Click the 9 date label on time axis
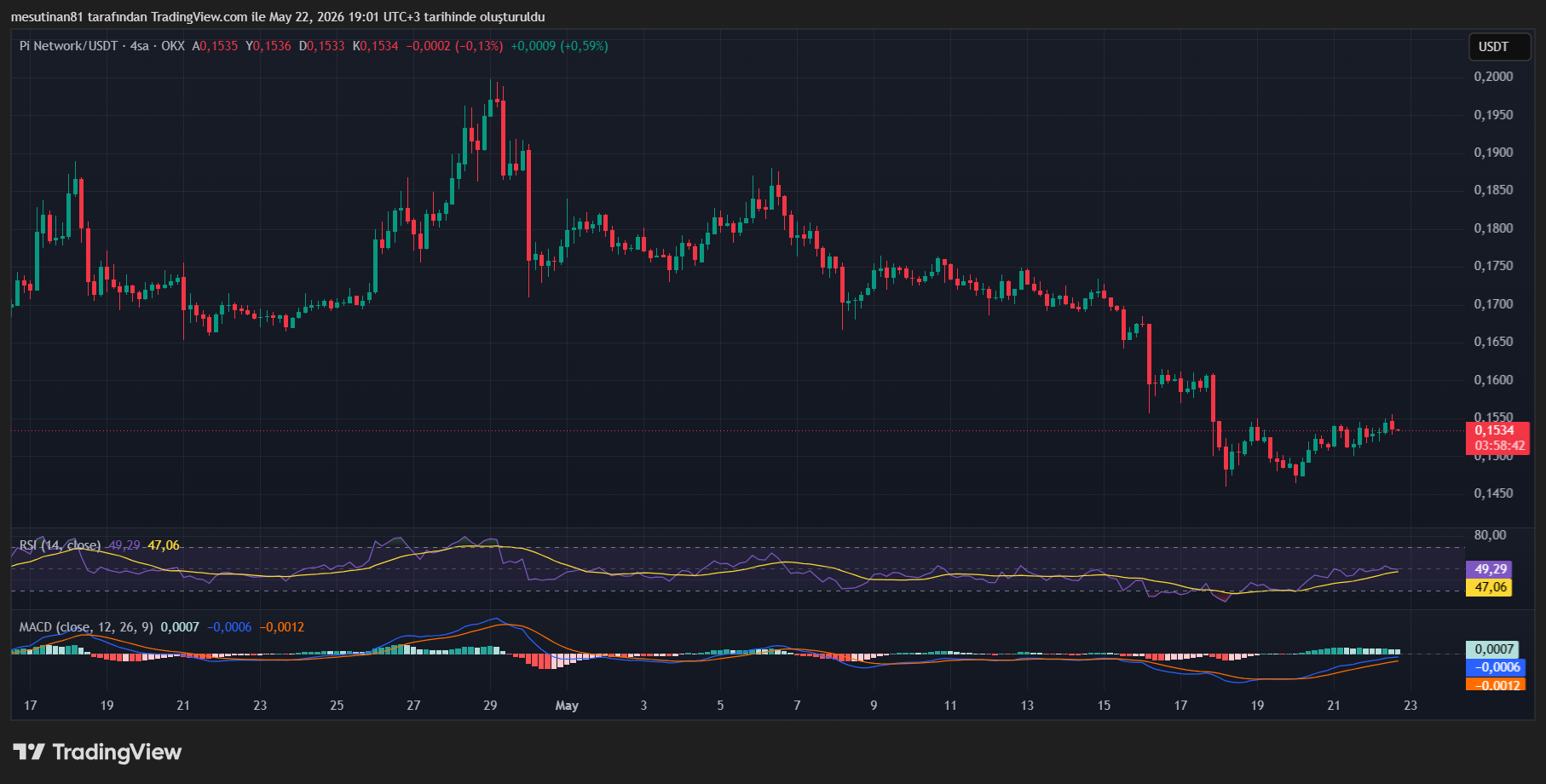1546x784 pixels. 874,706
